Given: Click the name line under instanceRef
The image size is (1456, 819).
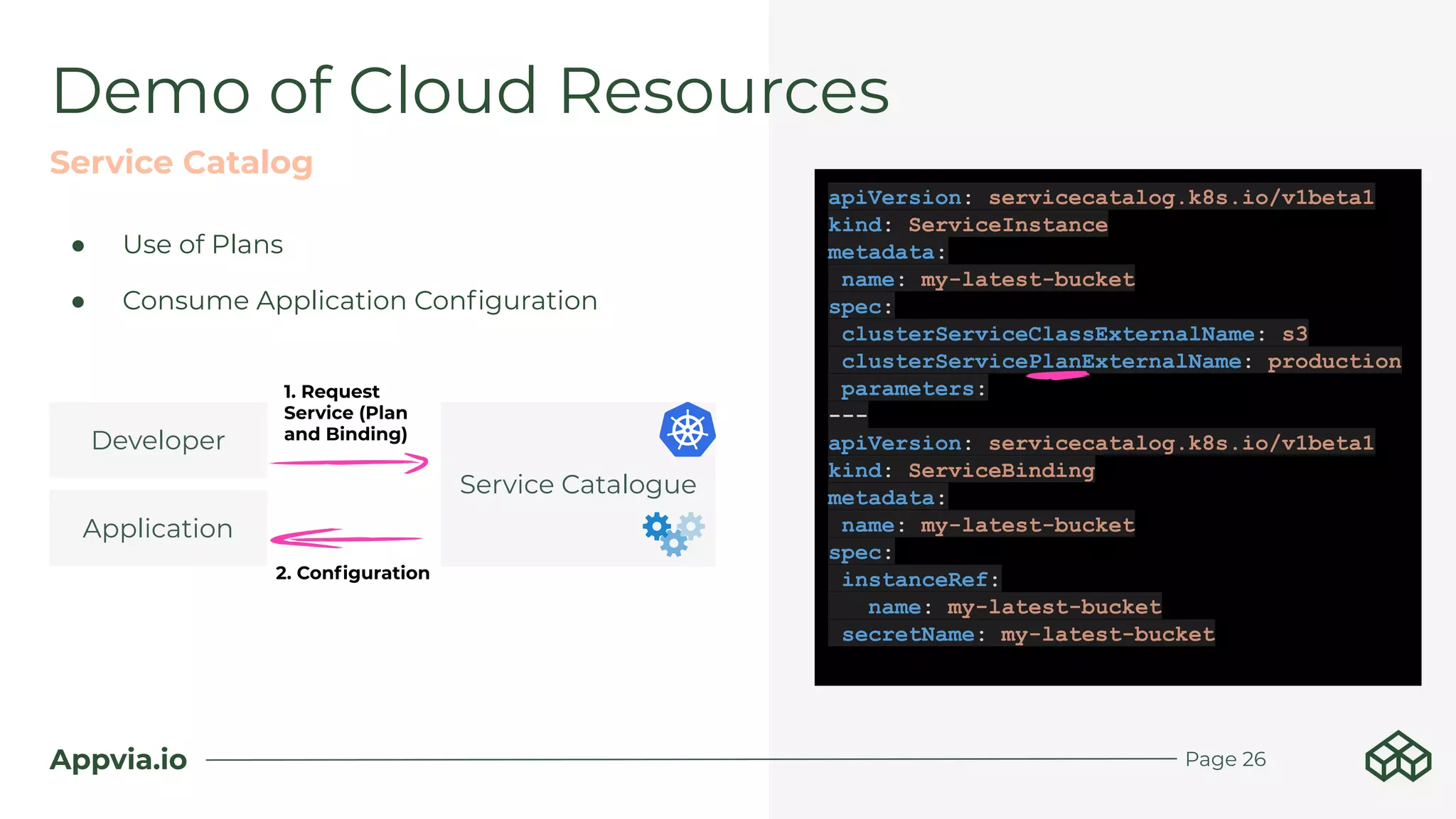Looking at the screenshot, I should (x=1015, y=607).
